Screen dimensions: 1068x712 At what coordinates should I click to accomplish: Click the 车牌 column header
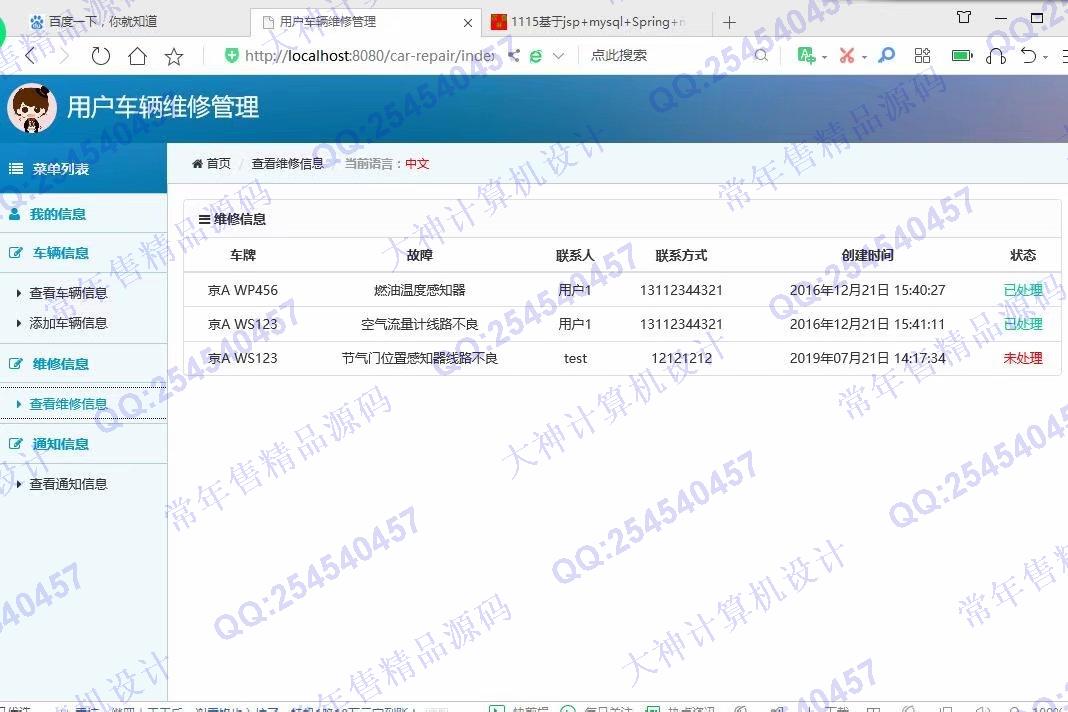coord(243,255)
